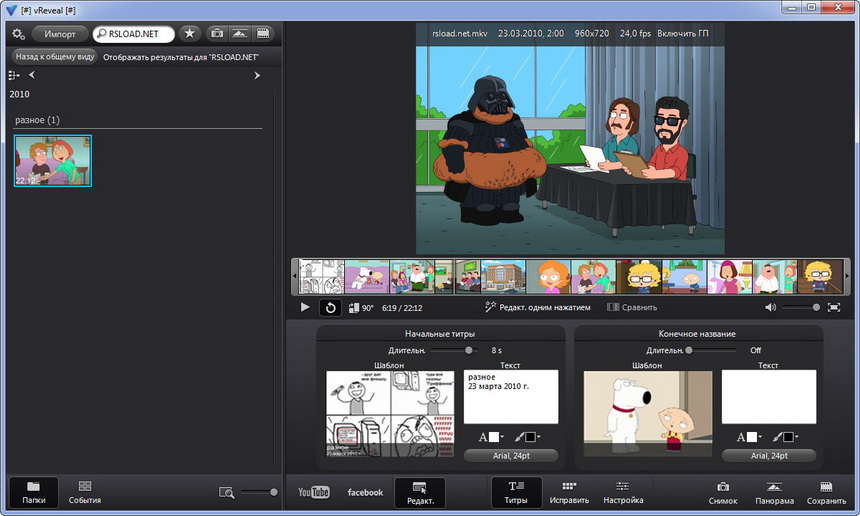The height and width of the screenshot is (516, 860).
Task: Play the video
Action: coord(305,308)
